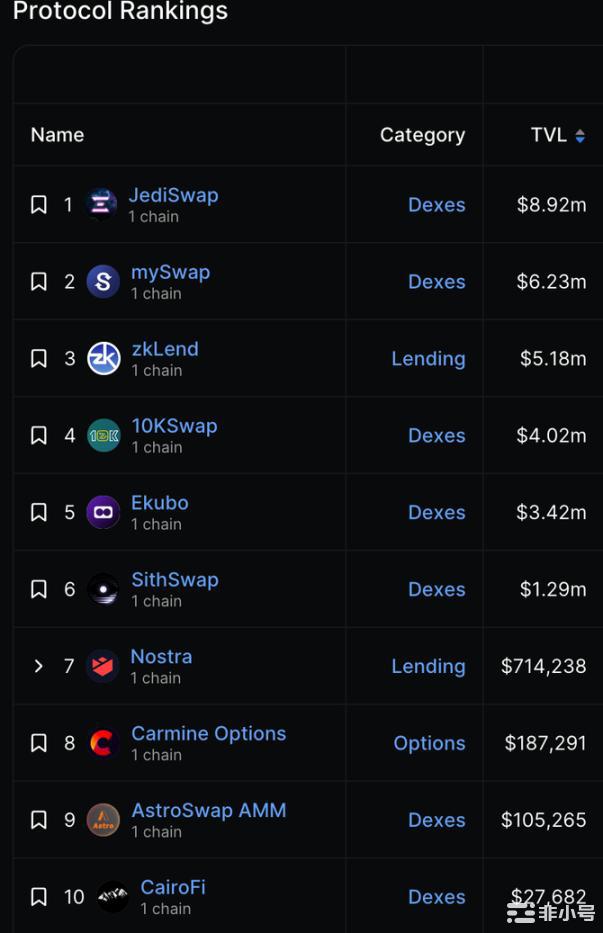
Task: Click the mySwap logo icon
Action: [103, 281]
